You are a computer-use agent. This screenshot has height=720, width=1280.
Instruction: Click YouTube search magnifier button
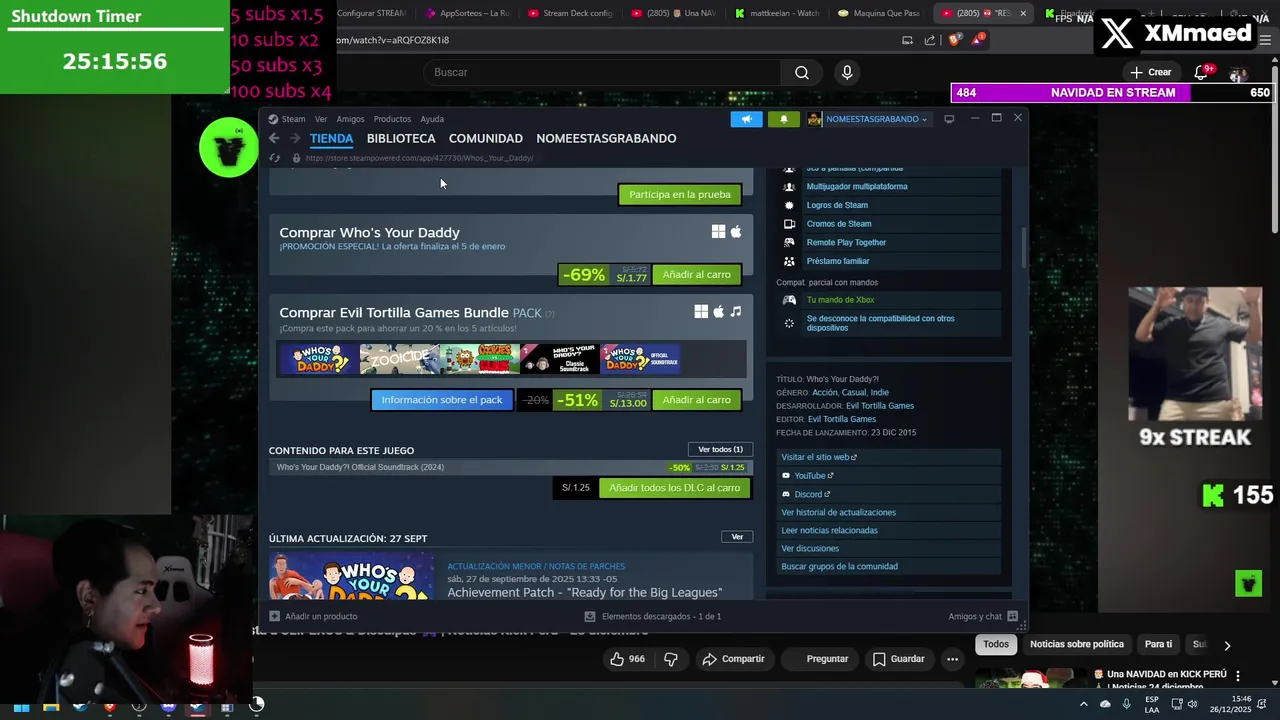click(x=801, y=72)
